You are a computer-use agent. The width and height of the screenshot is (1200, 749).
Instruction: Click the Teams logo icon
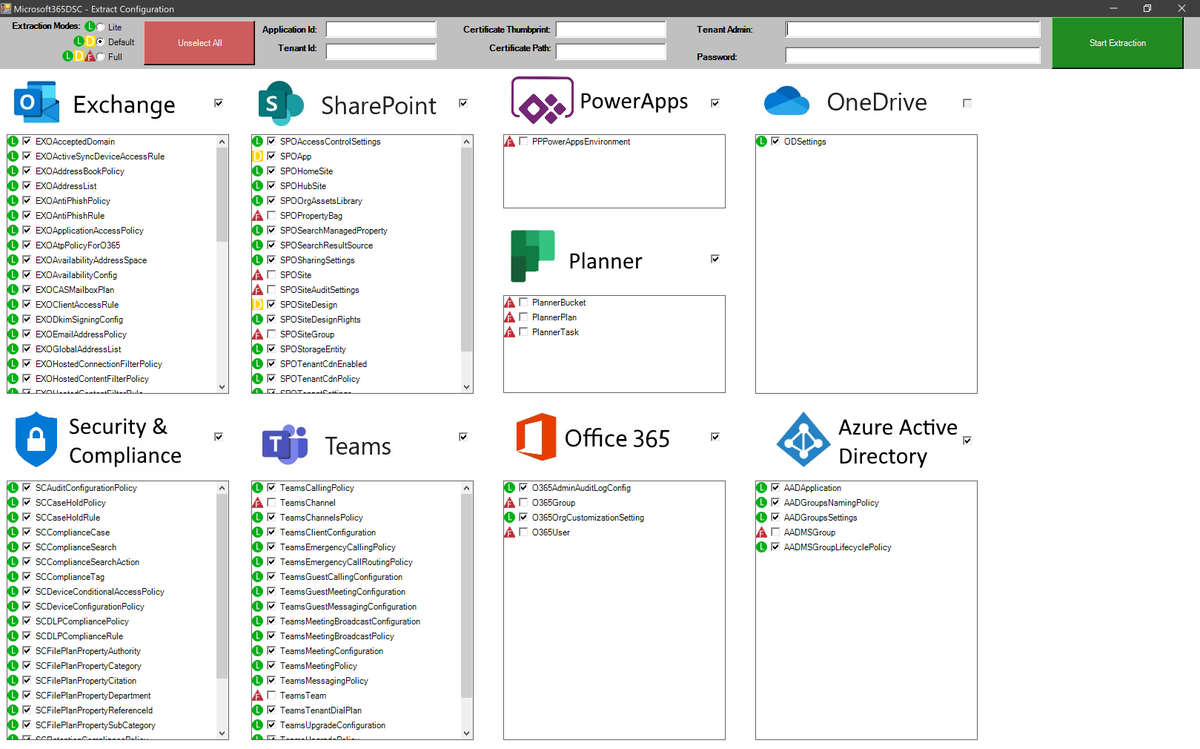pyautogui.click(x=284, y=445)
